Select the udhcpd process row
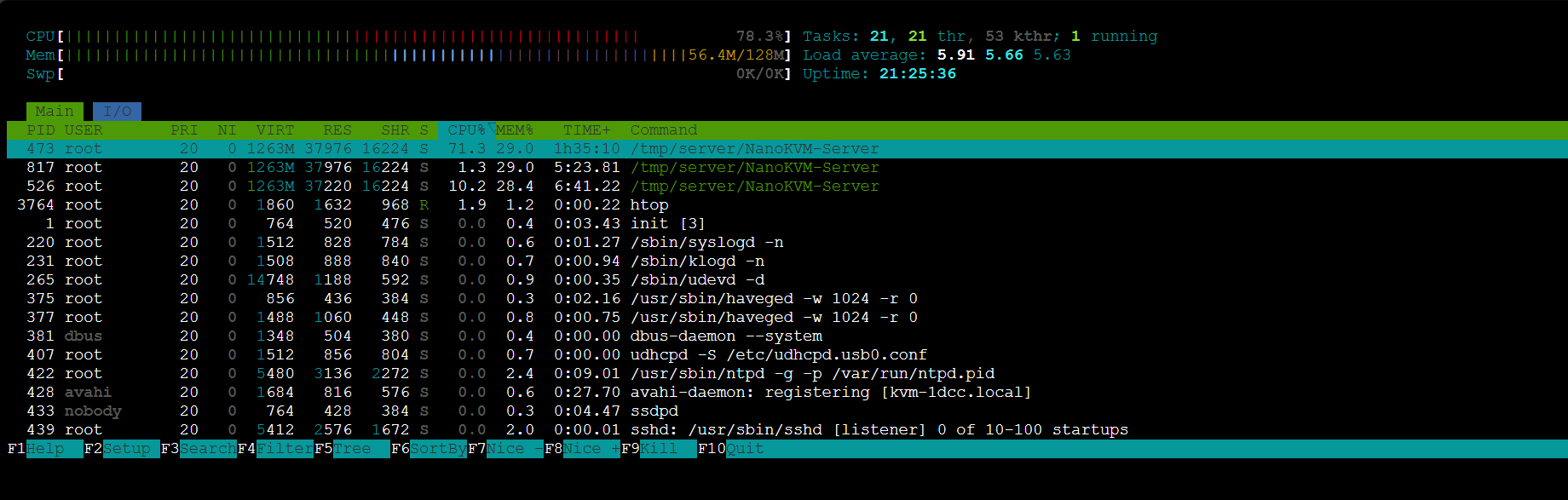This screenshot has height=500, width=1568. 787,355
